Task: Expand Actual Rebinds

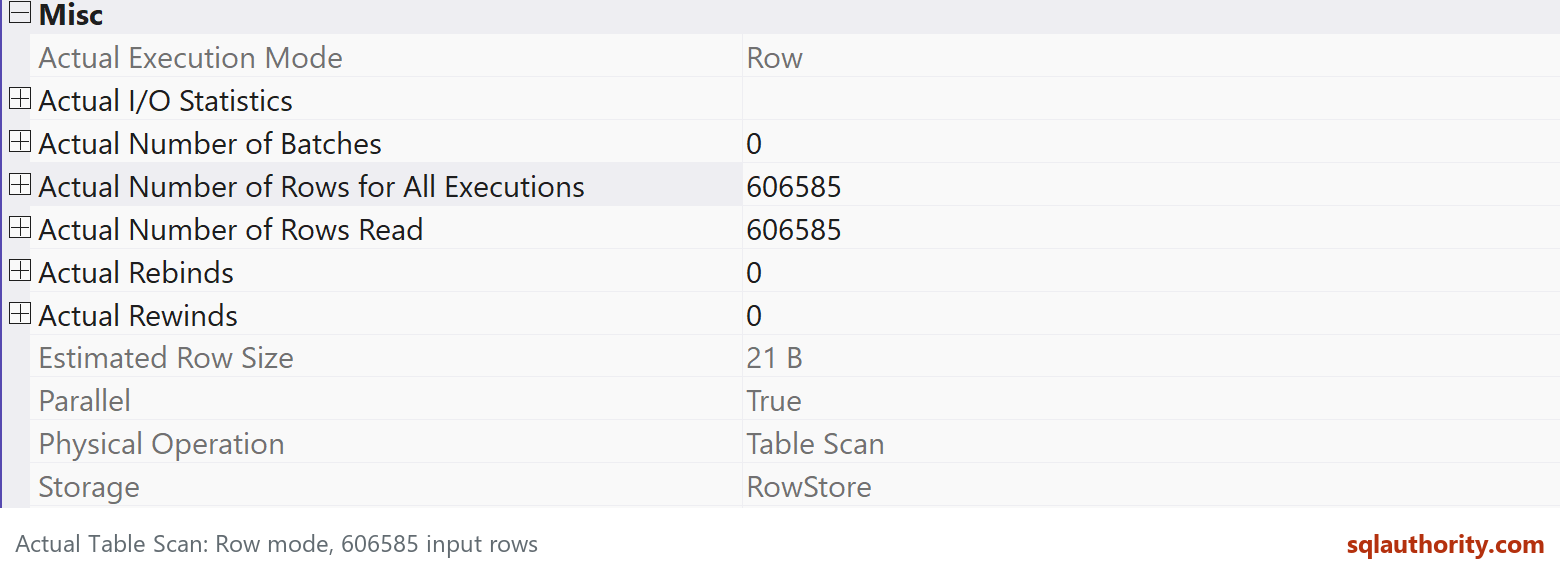Action: click(x=20, y=271)
